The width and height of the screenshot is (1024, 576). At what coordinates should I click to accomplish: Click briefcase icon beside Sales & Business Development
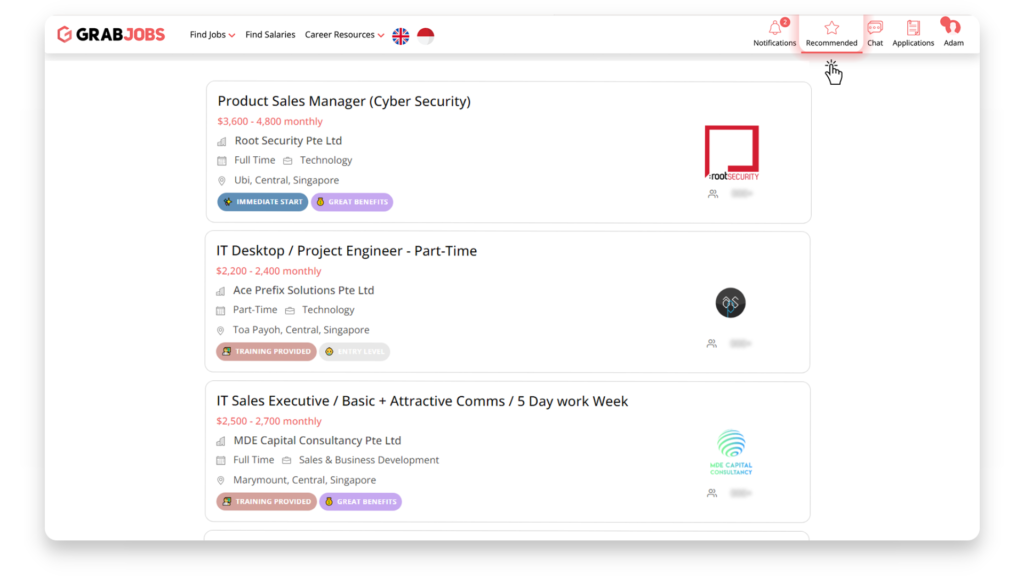pos(287,460)
